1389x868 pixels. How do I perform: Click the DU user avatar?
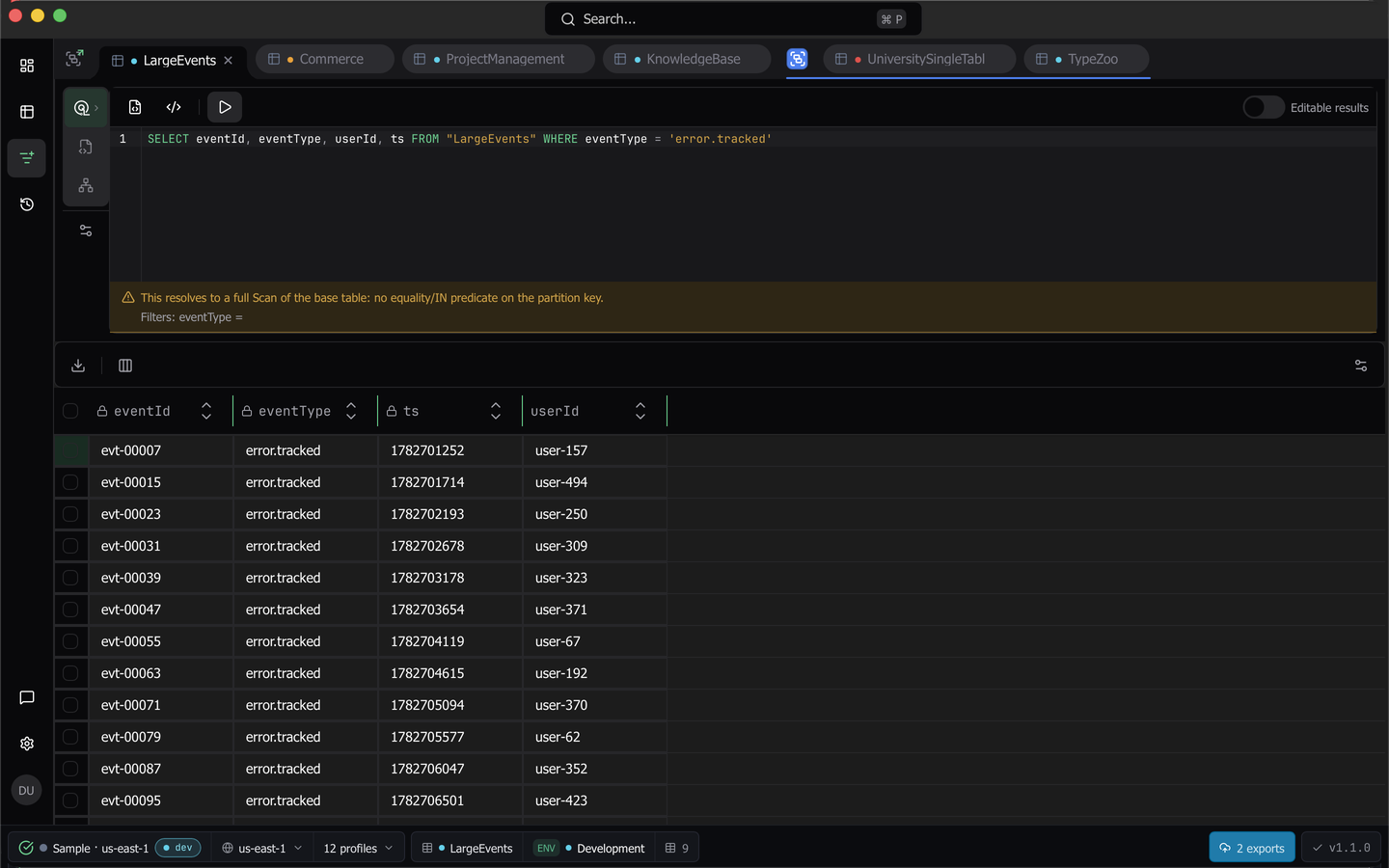point(26,790)
